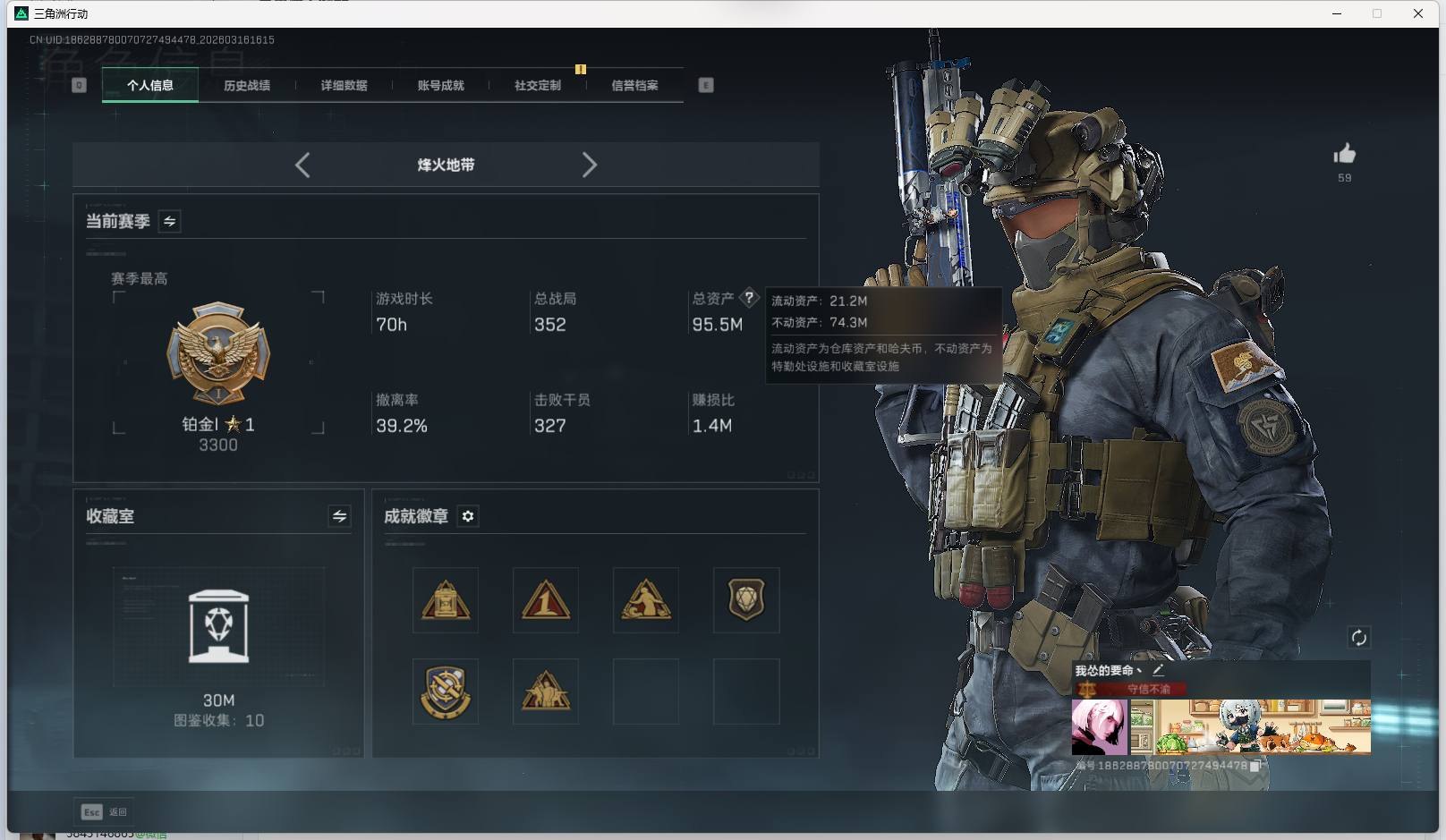Open the 历史战绩 tab
1446x840 pixels.
pos(247,86)
